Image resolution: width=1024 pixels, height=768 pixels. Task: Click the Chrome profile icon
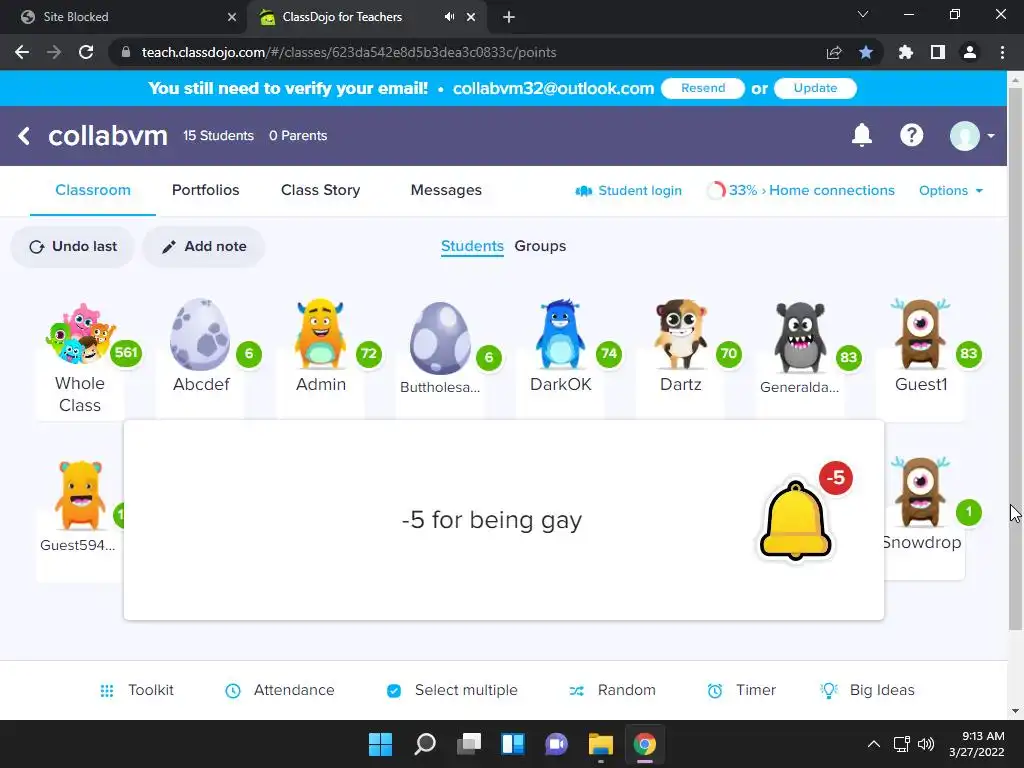(970, 52)
